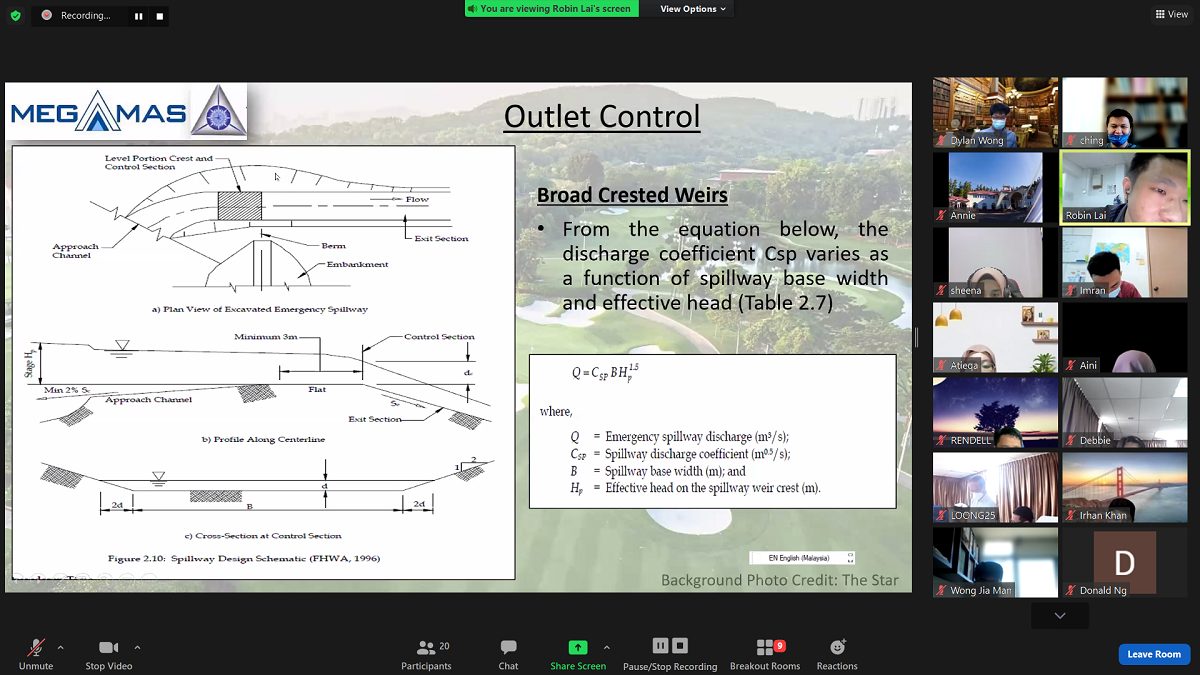Click the Pause/Stop Recording toolbar button
The image size is (1200, 675).
point(670,654)
